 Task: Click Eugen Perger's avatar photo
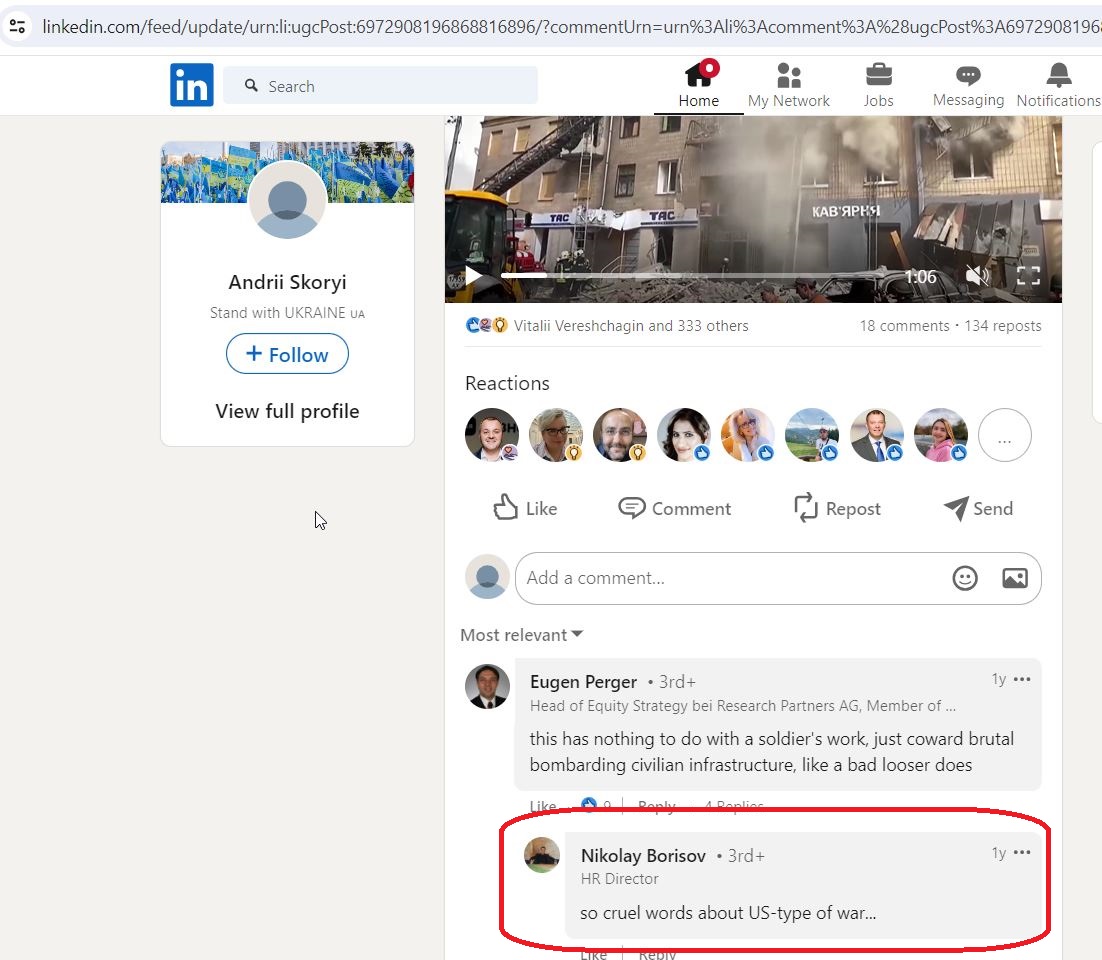pos(487,687)
